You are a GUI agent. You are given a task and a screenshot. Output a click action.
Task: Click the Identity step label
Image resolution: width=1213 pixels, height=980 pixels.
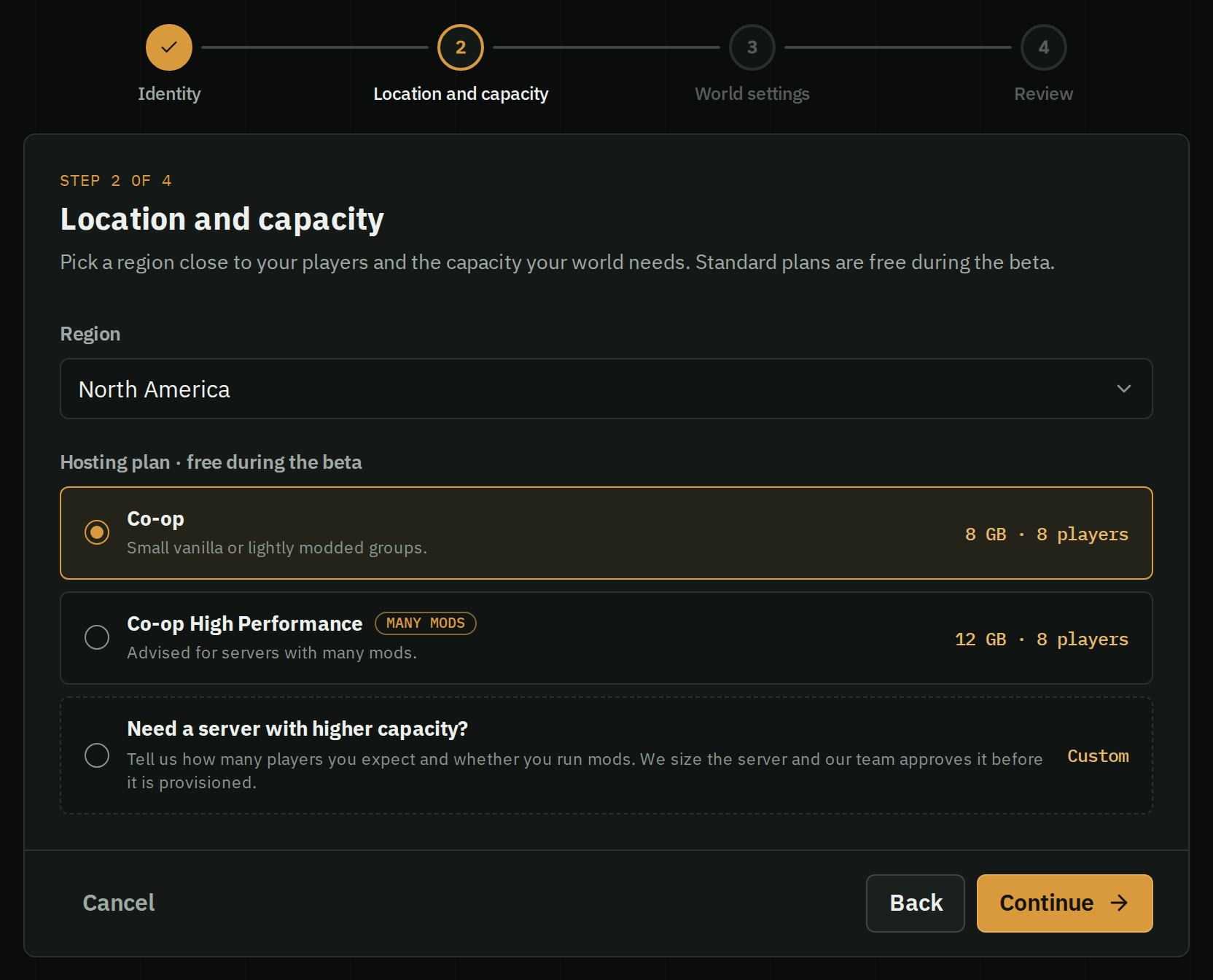(x=169, y=94)
